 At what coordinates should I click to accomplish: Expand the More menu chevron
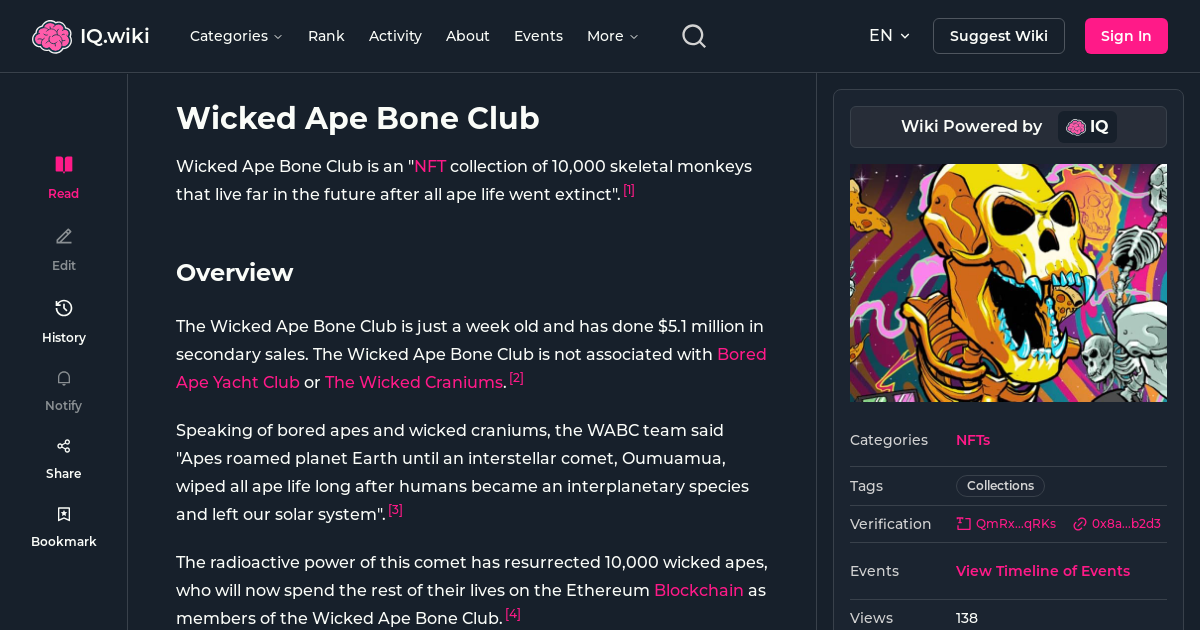pos(612,35)
